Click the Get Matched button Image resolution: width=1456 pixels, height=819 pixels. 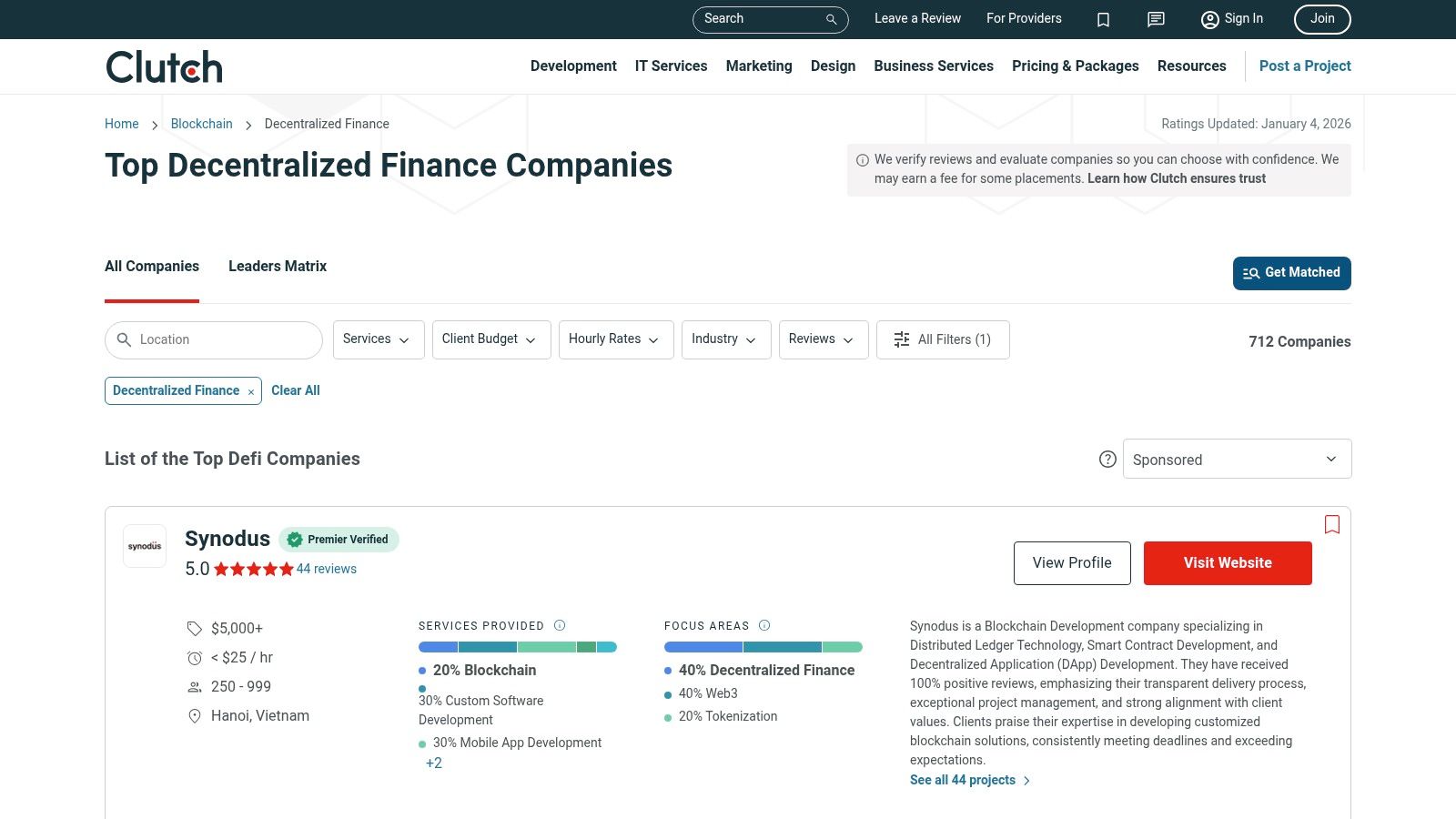coord(1291,273)
